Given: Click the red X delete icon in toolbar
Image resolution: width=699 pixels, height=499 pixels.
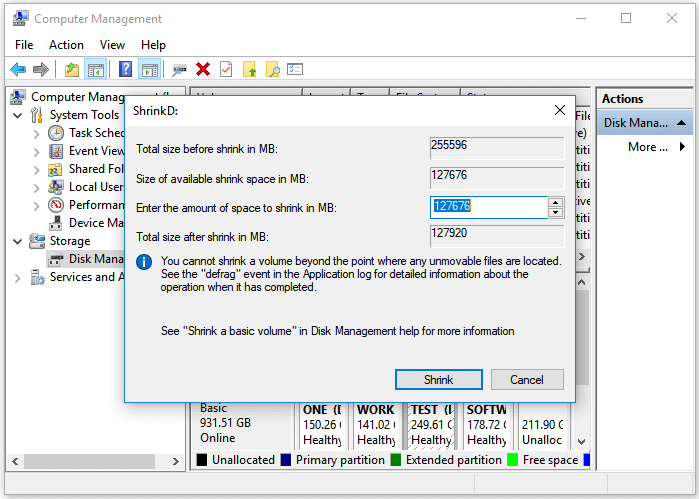Looking at the screenshot, I should pyautogui.click(x=203, y=69).
